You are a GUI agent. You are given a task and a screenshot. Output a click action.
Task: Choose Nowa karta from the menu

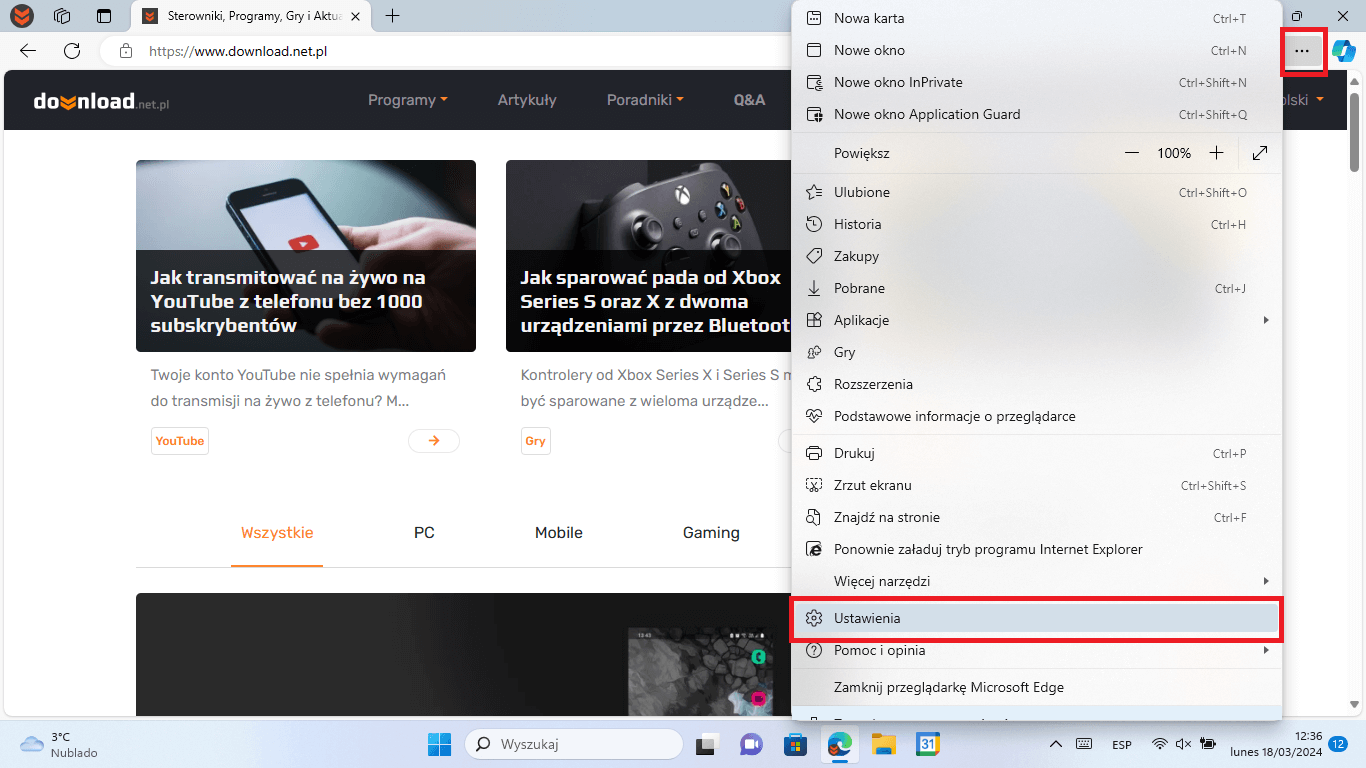(1036, 18)
